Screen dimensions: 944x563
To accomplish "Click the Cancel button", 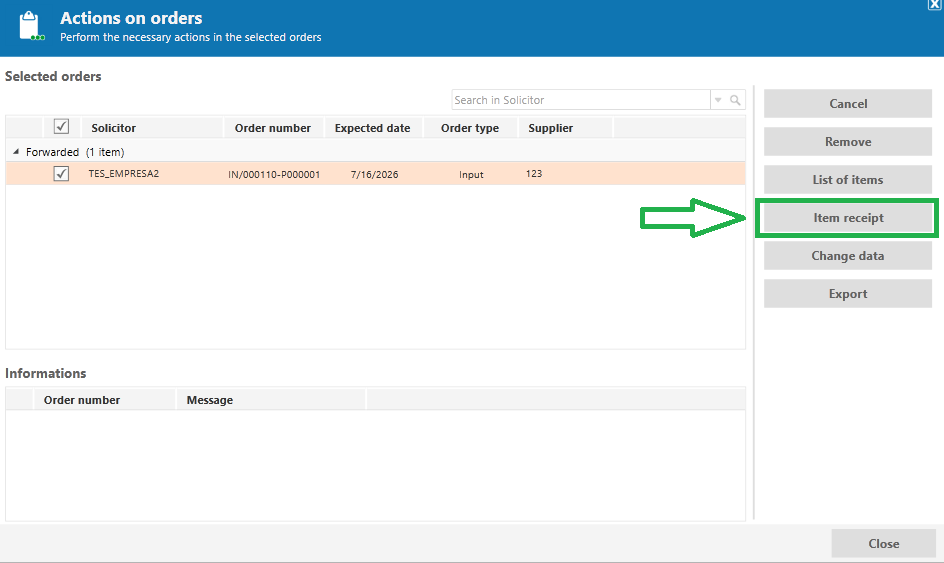I will [x=848, y=104].
